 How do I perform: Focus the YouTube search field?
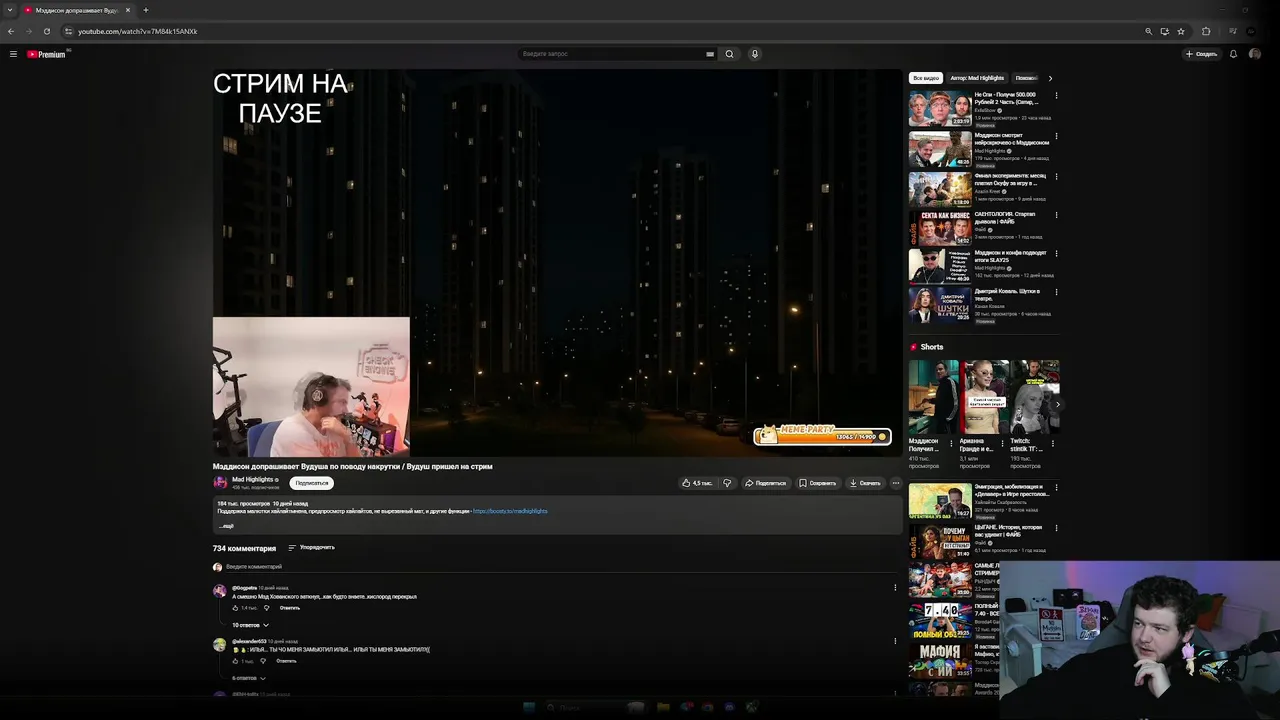pyautogui.click(x=610, y=54)
